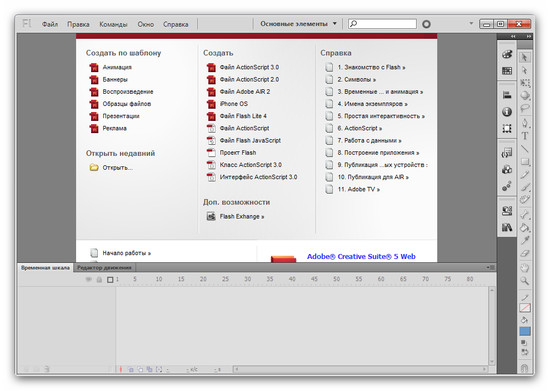Create a new Файл Adobe AIR 2
Screen dimensions: 550x391
(239, 92)
